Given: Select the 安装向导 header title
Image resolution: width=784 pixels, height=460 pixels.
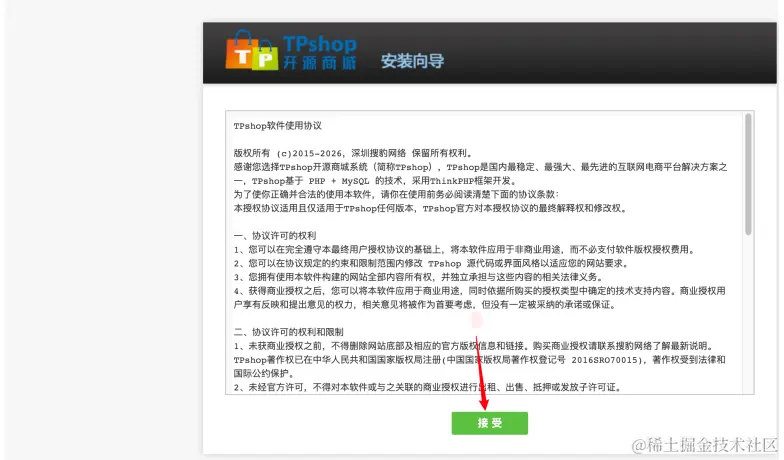Looking at the screenshot, I should click(412, 61).
